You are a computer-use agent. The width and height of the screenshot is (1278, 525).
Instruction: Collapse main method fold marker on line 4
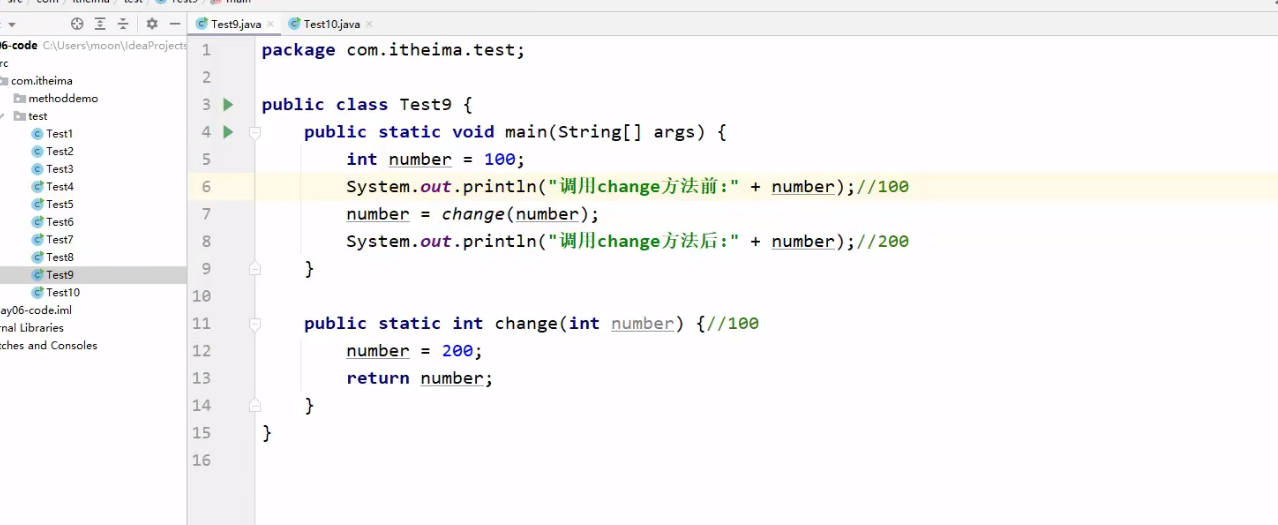coord(255,132)
